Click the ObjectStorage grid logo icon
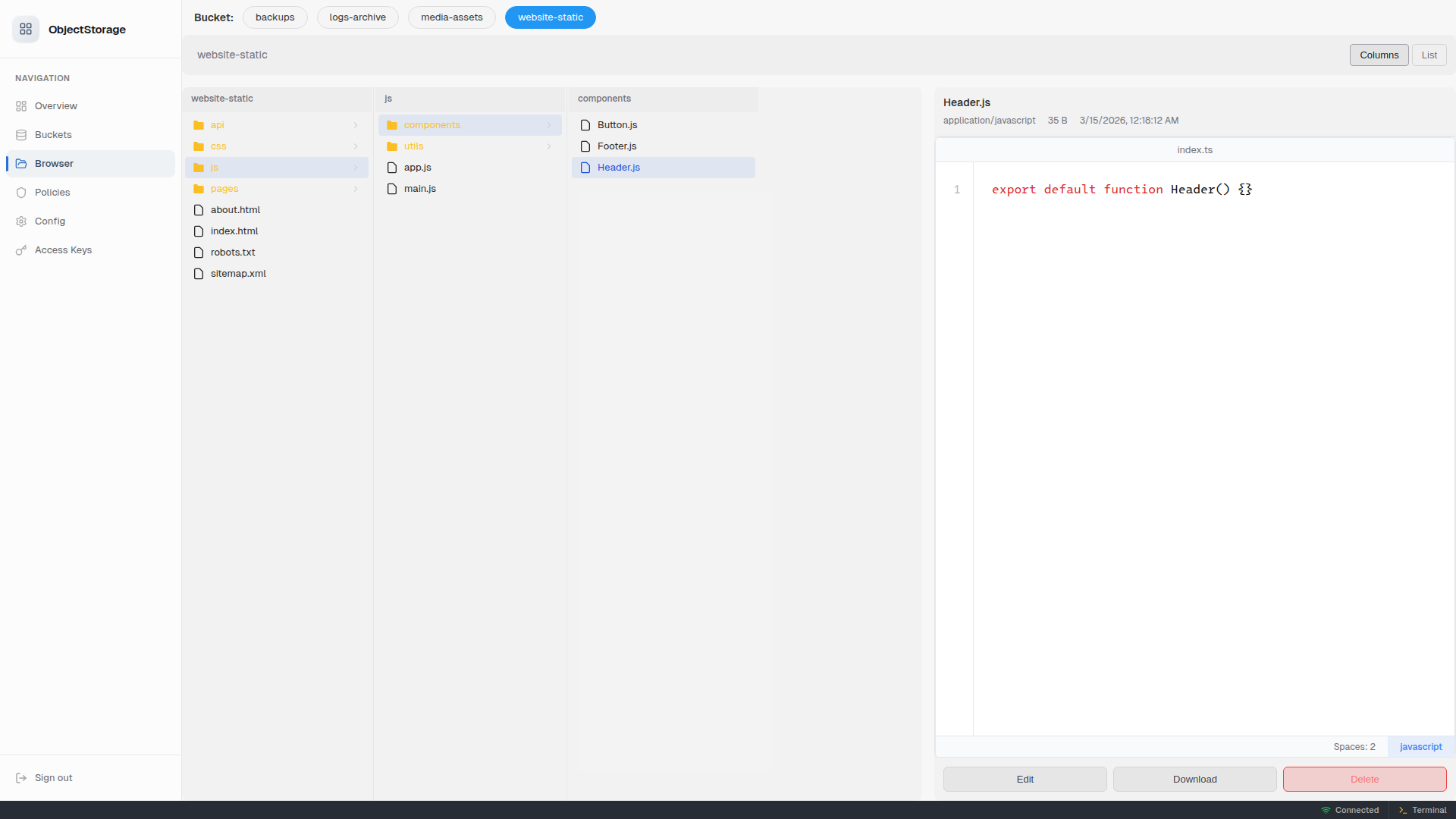1456x819 pixels. point(26,29)
